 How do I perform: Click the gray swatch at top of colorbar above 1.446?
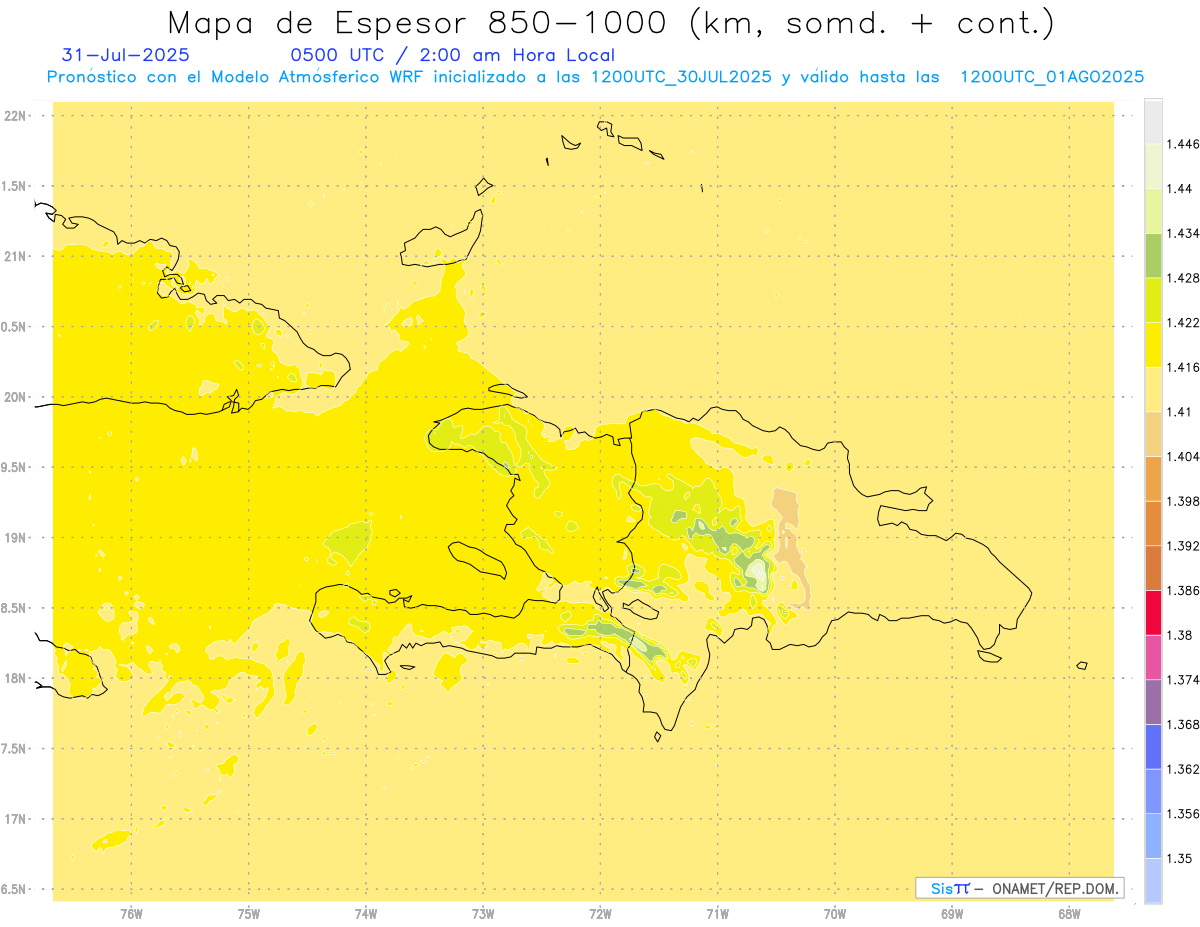(x=1153, y=122)
